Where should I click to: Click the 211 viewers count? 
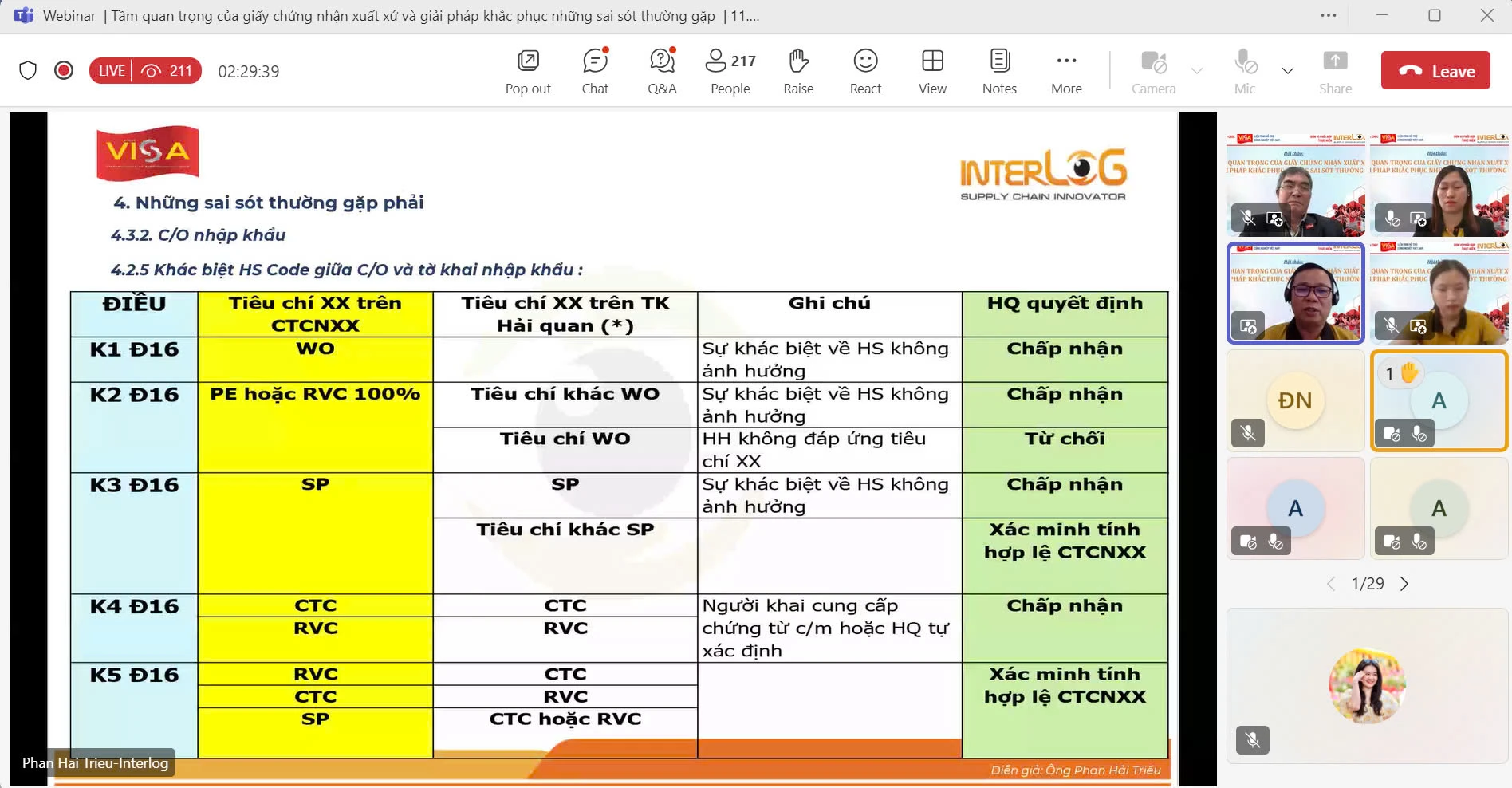pyautogui.click(x=167, y=71)
